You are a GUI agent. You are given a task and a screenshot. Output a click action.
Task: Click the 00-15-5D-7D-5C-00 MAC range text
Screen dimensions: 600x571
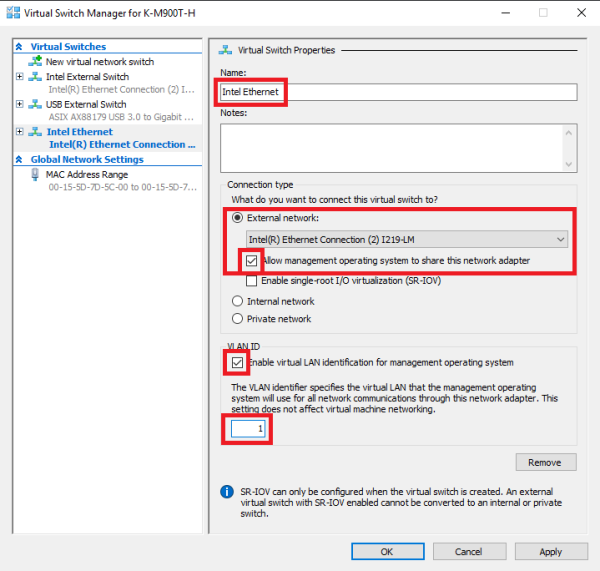pyautogui.click(x=122, y=187)
